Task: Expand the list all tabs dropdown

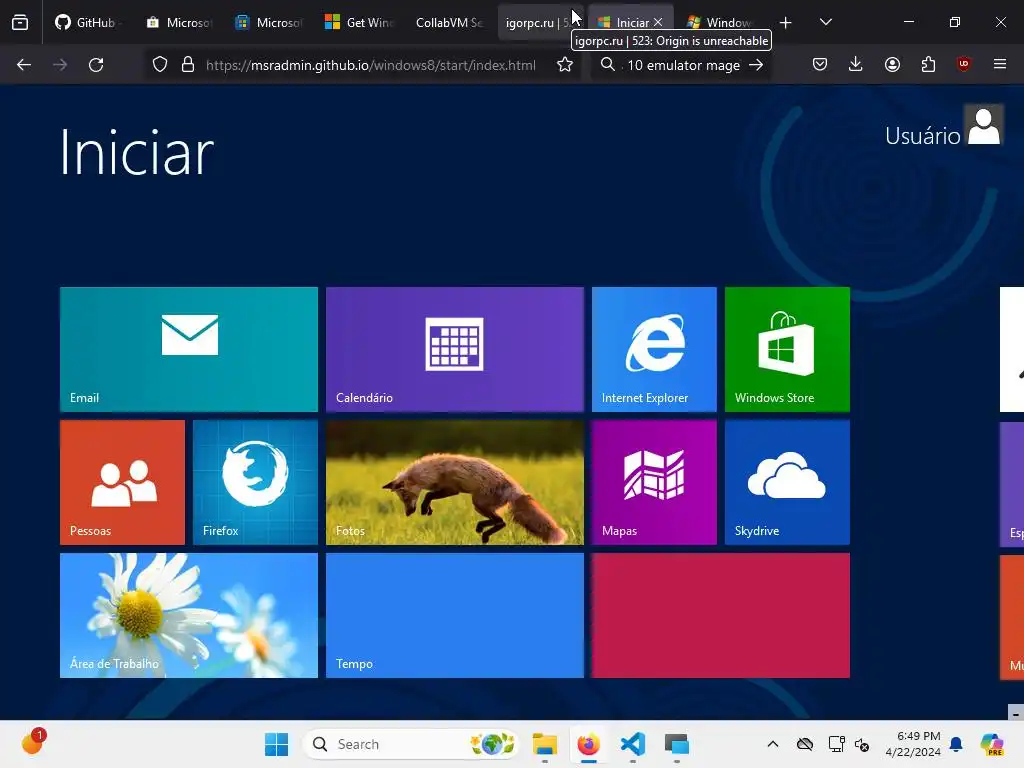Action: pyautogui.click(x=825, y=22)
